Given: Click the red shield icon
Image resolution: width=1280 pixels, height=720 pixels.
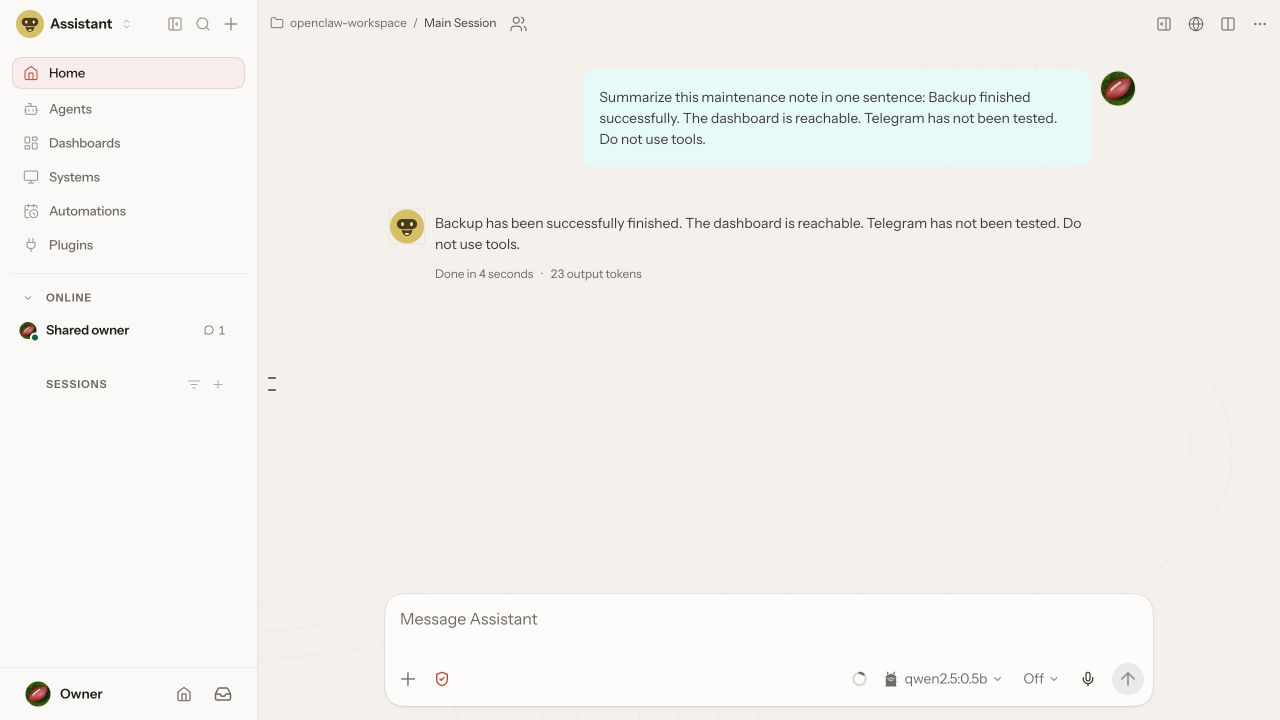Looking at the screenshot, I should tap(442, 679).
